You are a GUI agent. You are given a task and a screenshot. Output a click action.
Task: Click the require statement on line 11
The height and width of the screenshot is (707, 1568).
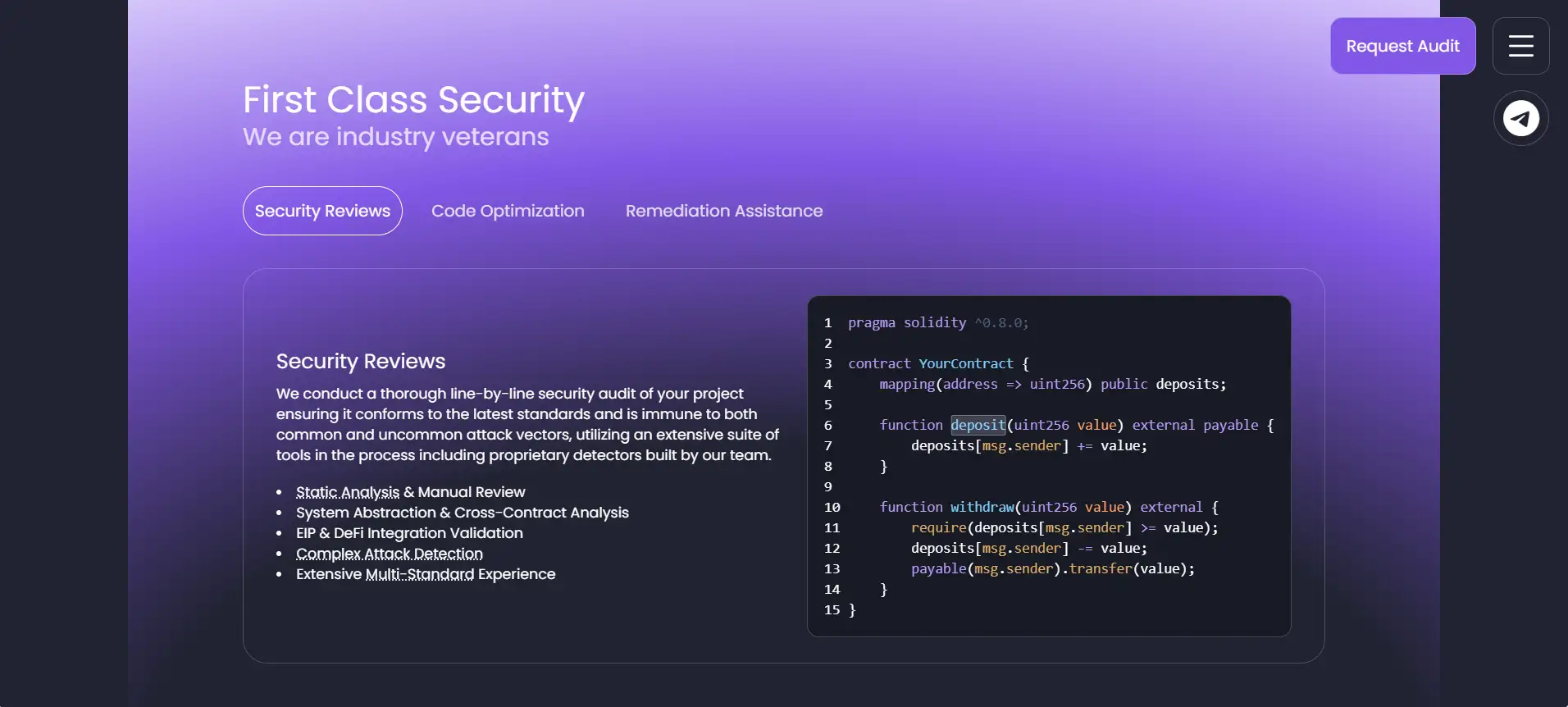pos(938,527)
